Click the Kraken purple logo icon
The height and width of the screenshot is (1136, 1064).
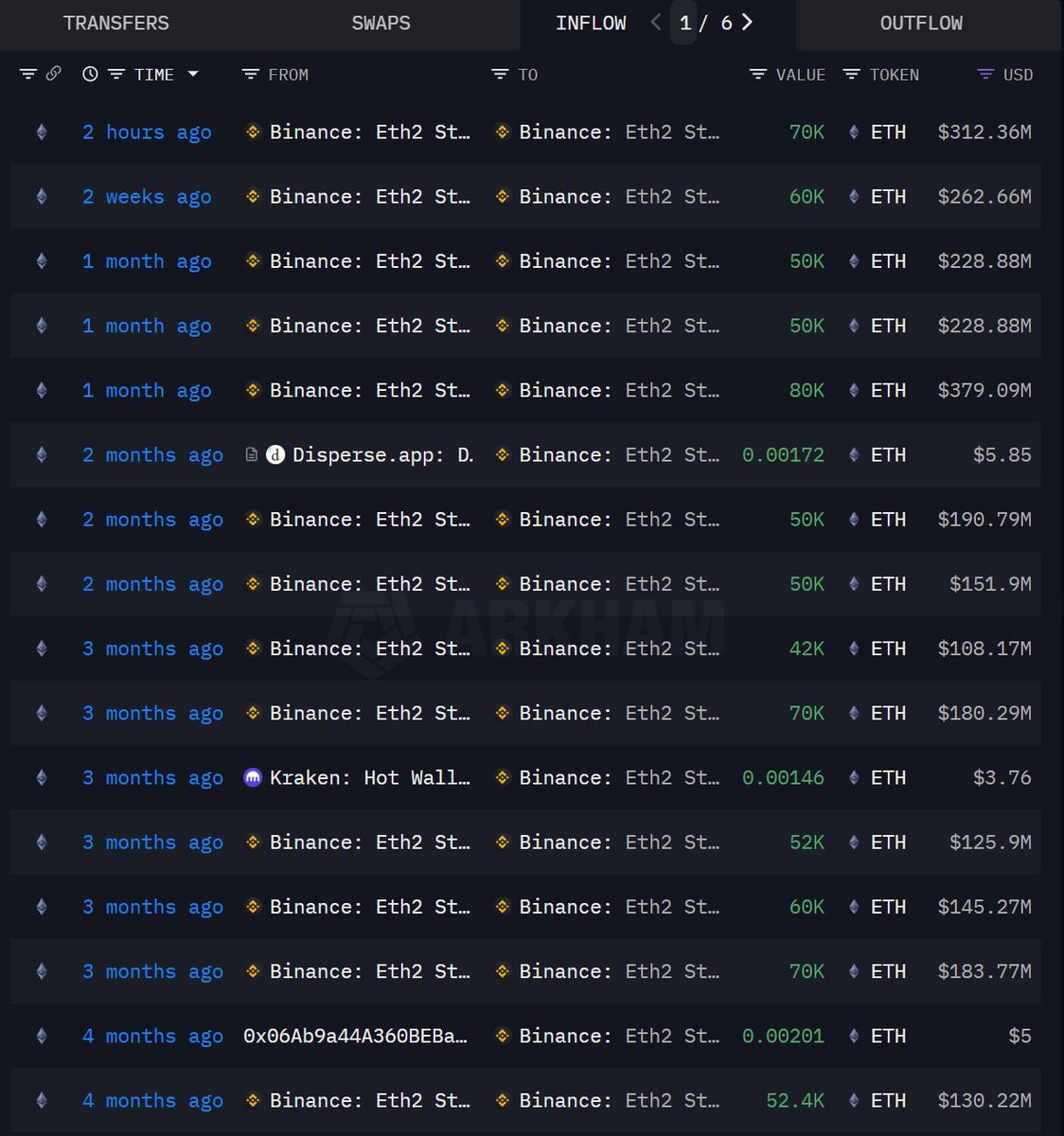click(253, 778)
